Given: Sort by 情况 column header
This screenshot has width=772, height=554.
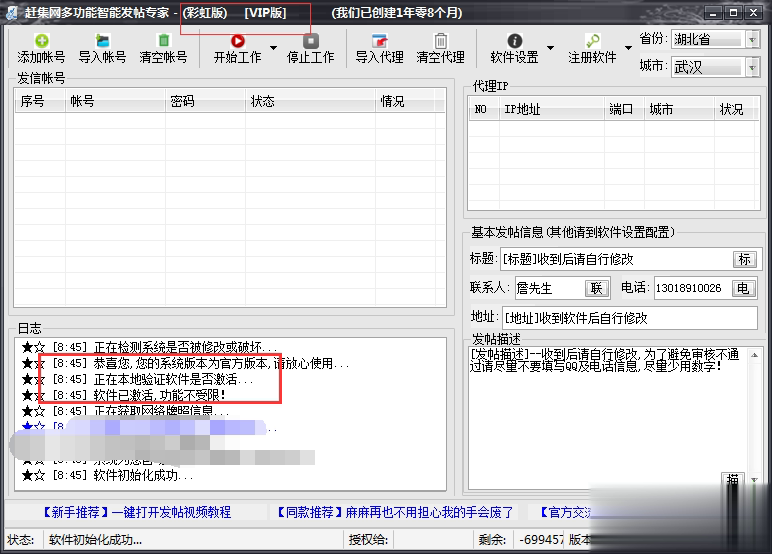Looking at the screenshot, I should [x=405, y=101].
